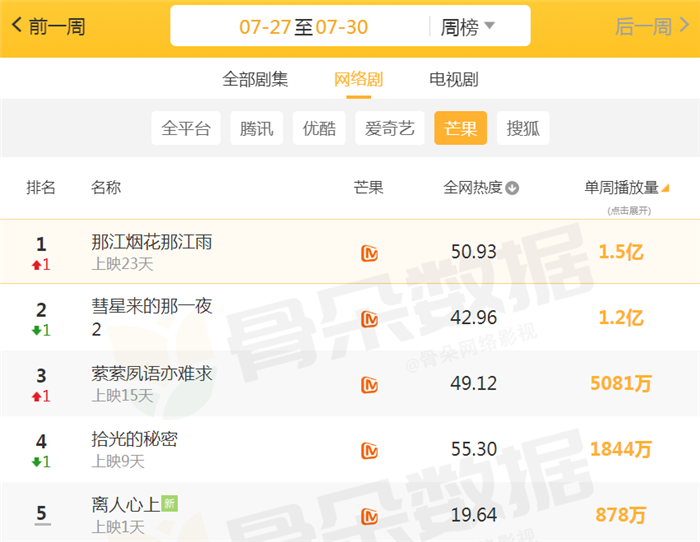Click the (点击展开) hint text
Viewport: 700px width, 542px height.
pos(629,210)
